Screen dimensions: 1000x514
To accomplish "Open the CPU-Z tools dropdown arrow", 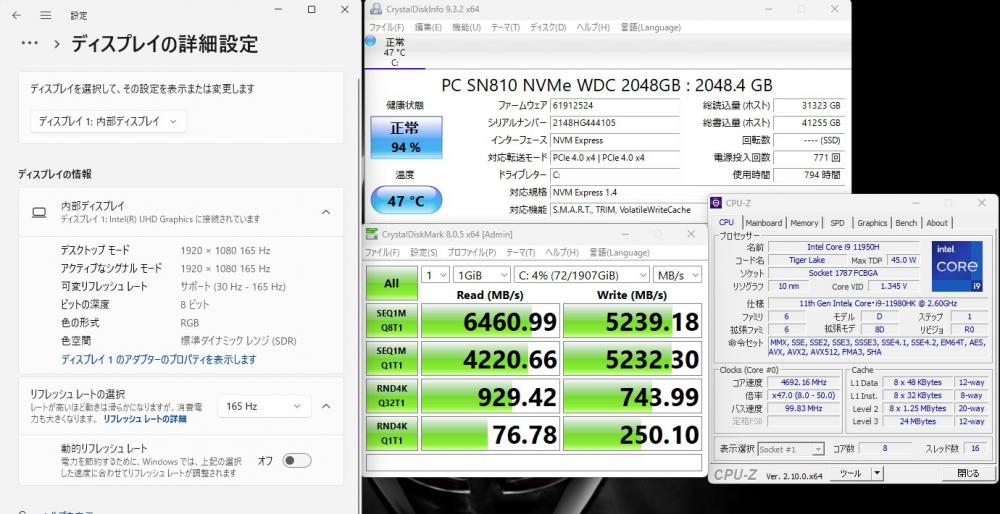I will click(x=877, y=473).
